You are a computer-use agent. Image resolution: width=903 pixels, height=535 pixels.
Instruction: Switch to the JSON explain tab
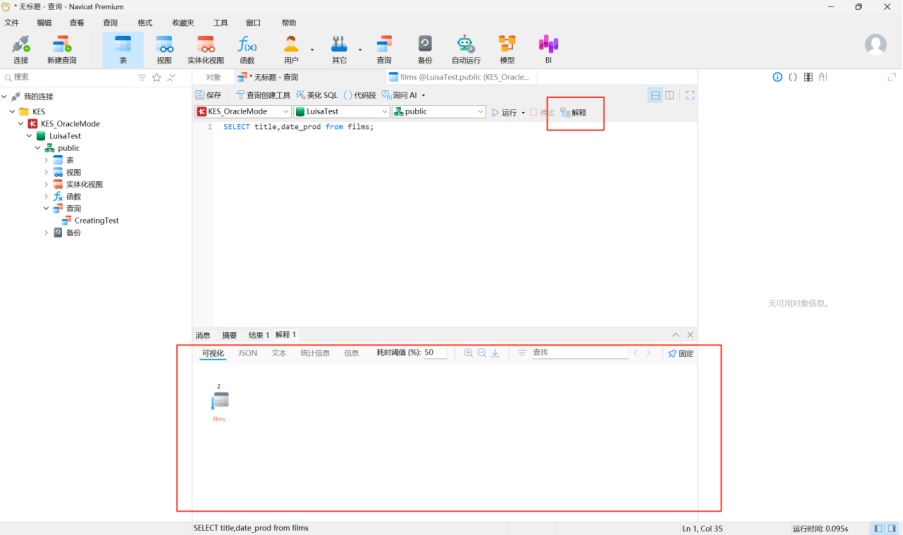pos(247,353)
